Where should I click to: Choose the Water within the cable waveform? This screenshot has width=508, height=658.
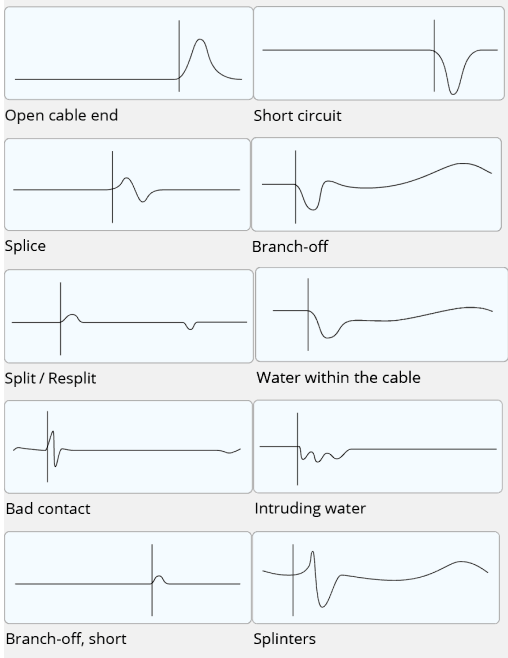381,314
